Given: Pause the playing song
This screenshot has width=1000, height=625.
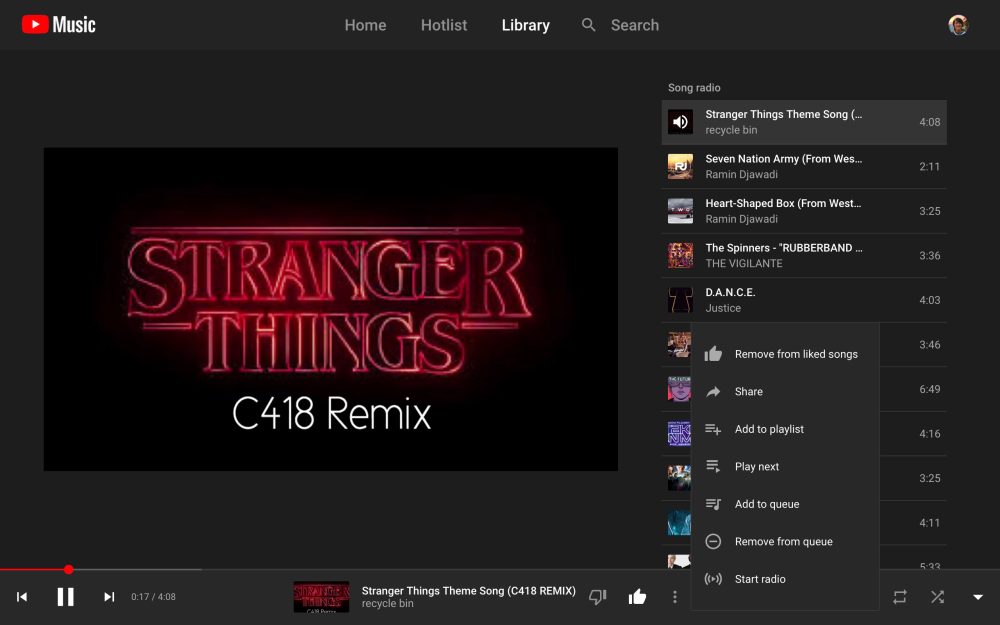Looking at the screenshot, I should (65, 596).
